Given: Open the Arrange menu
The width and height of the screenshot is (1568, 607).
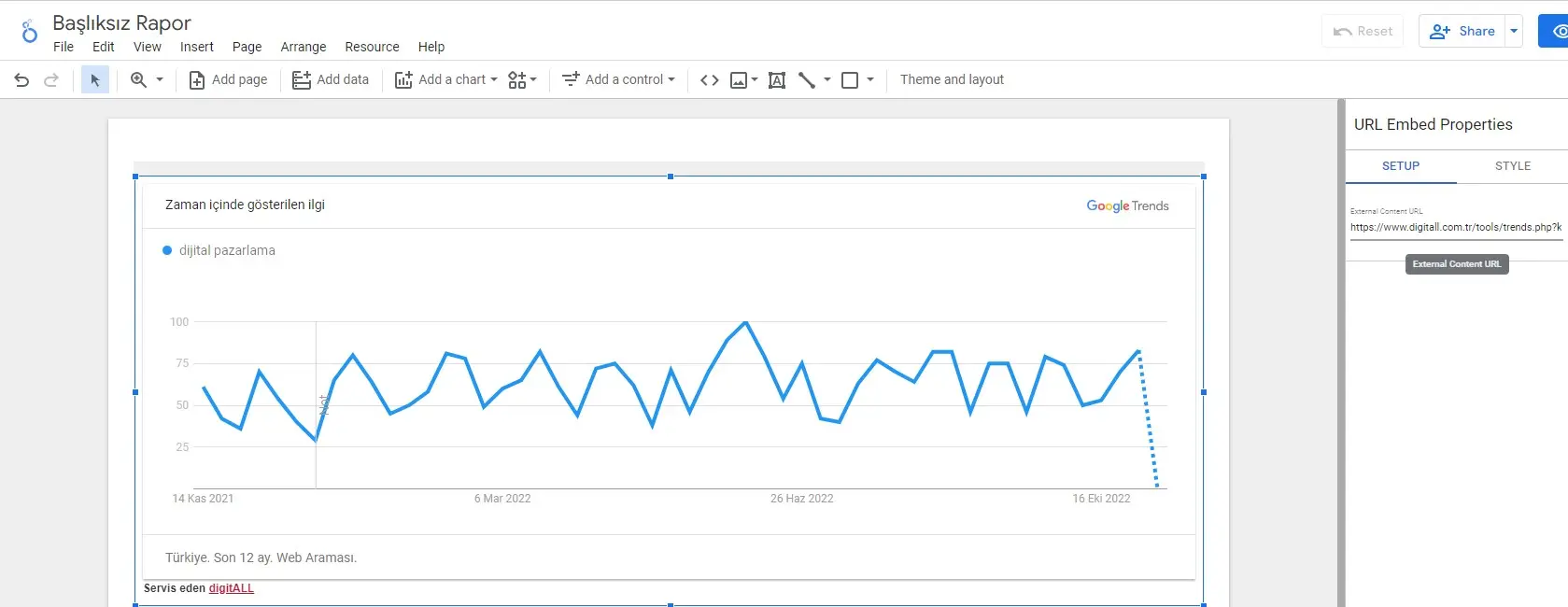Looking at the screenshot, I should pyautogui.click(x=304, y=47).
